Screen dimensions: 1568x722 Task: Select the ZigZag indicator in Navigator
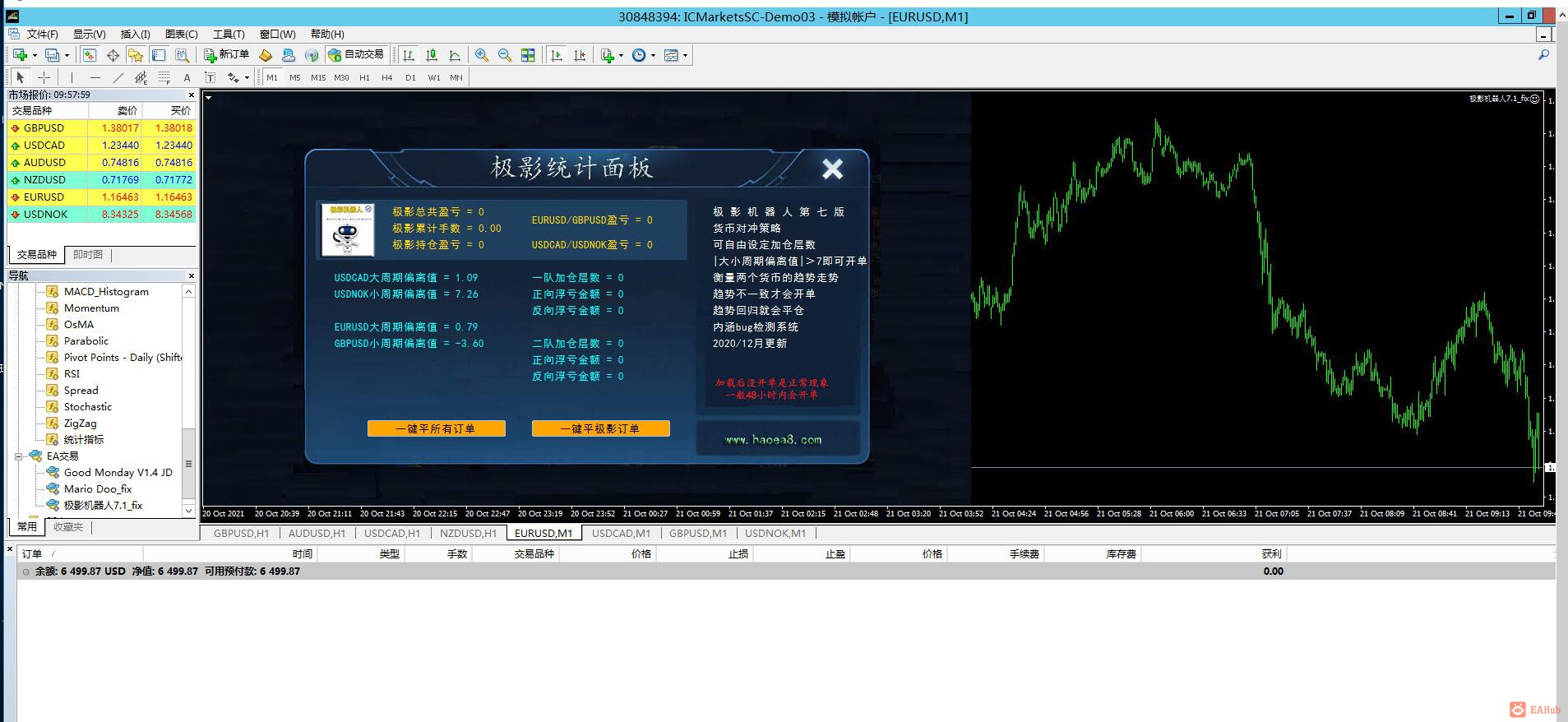[80, 423]
